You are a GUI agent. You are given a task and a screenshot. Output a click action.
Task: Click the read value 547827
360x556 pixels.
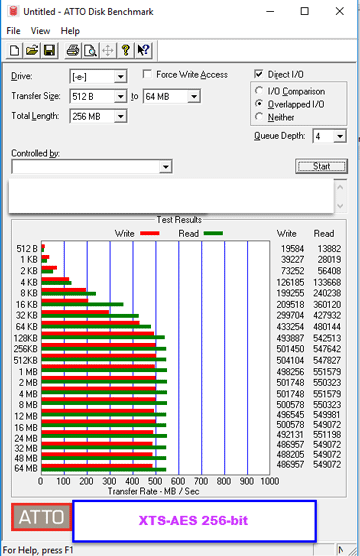pos(327,360)
